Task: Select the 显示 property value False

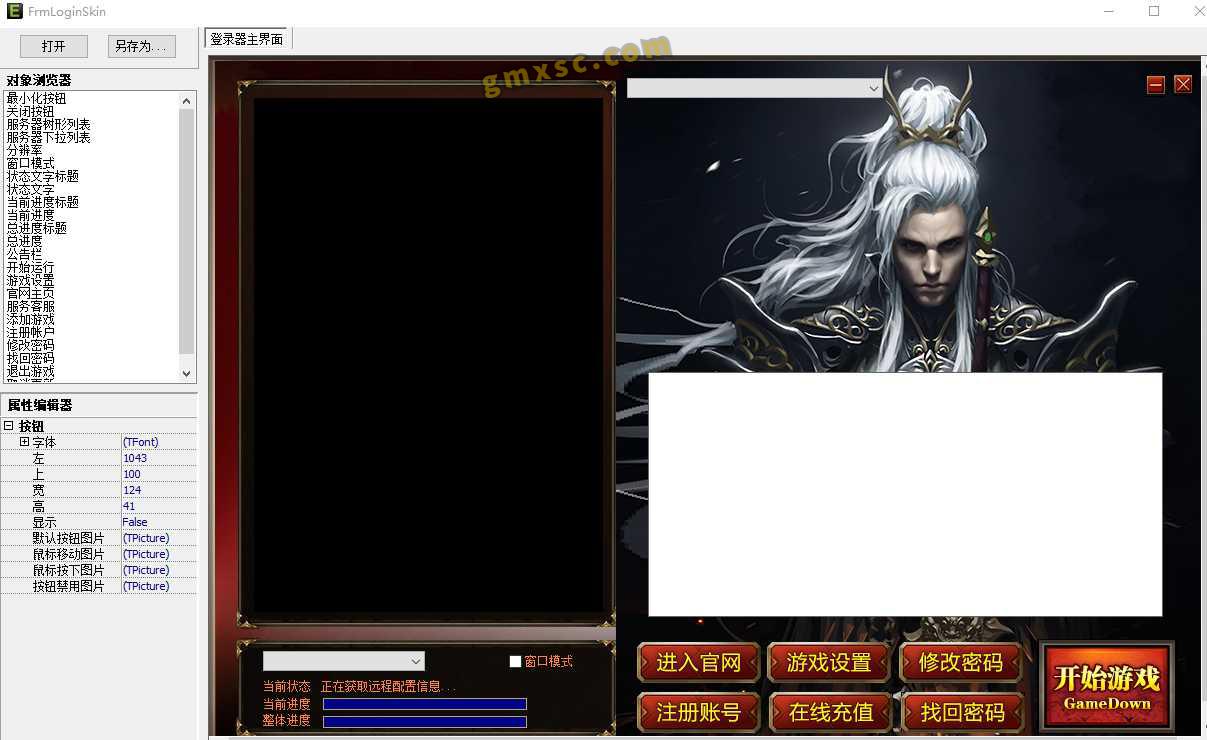Action: tap(158, 522)
